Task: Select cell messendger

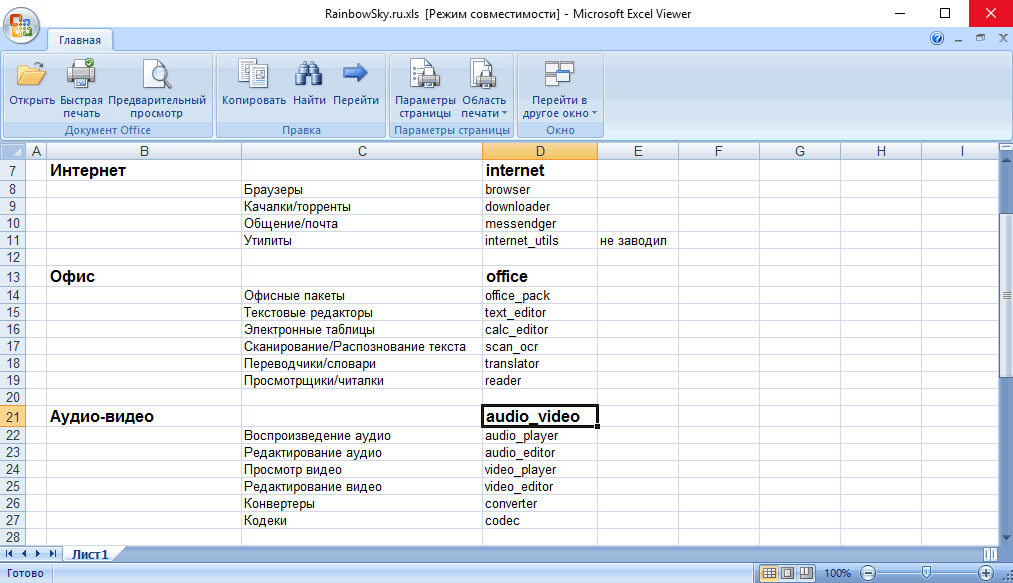Action: click(540, 224)
